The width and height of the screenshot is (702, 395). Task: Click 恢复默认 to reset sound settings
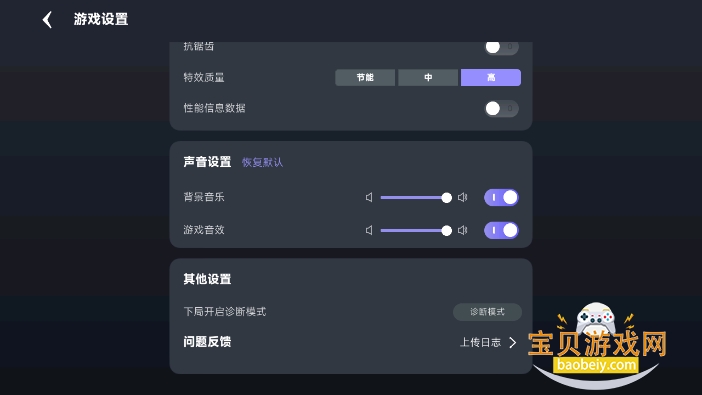coord(262,162)
